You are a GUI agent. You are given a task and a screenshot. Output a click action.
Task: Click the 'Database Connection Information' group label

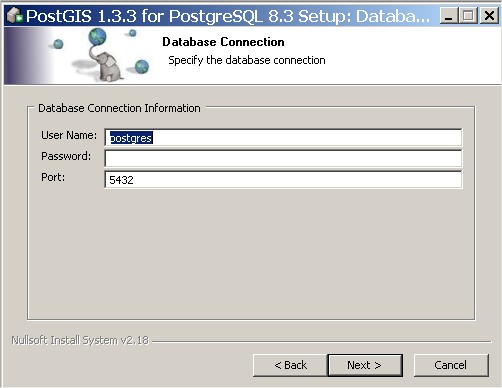coord(119,108)
